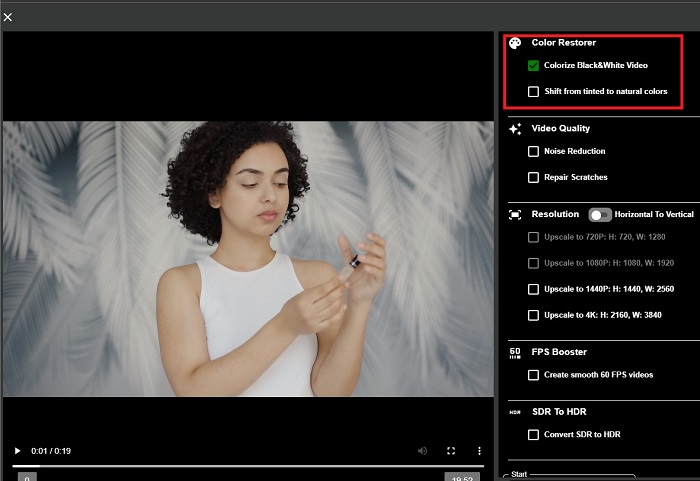Open video player more options menu
The width and height of the screenshot is (700, 481).
click(479, 451)
